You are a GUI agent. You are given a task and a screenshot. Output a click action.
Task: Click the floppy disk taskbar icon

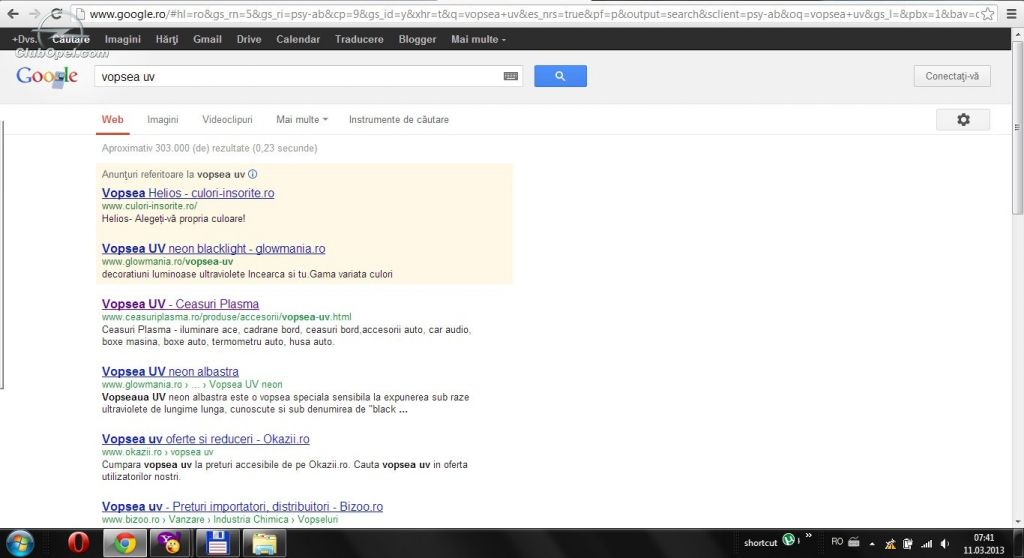pos(217,544)
